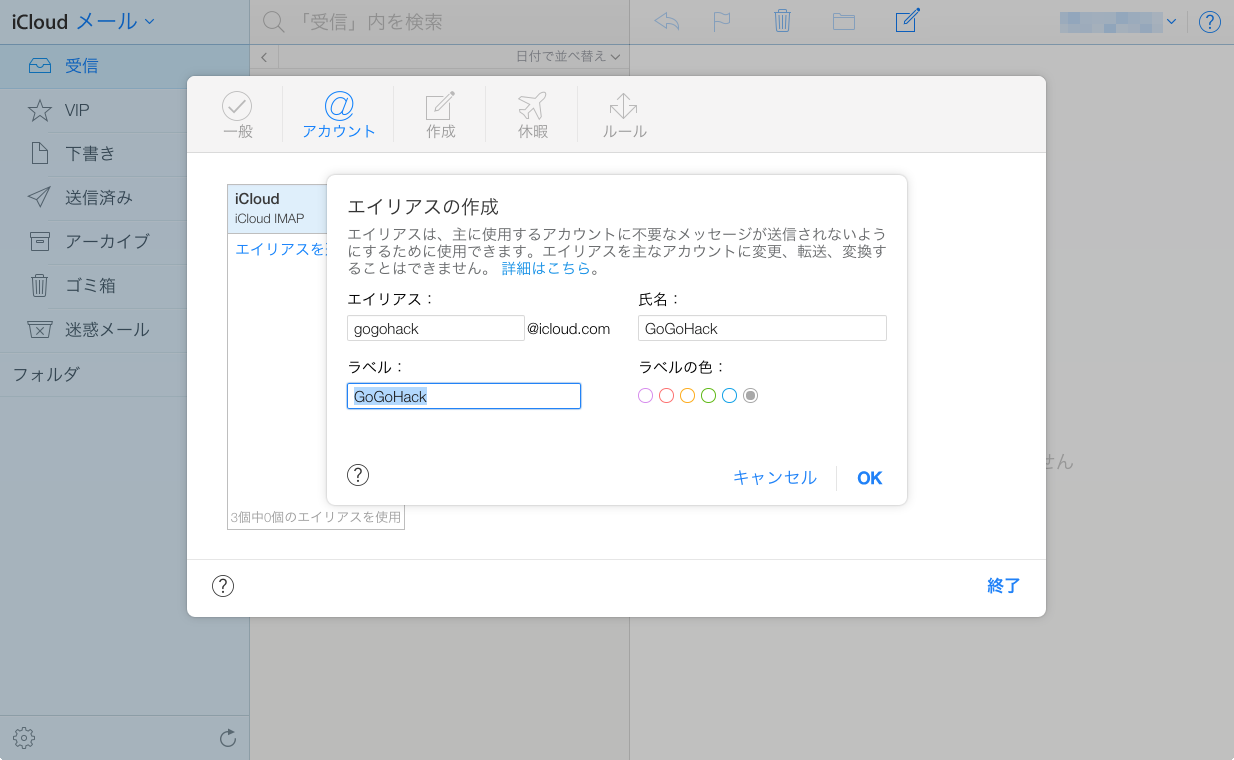Screen dimensions: 1234x760
Task: Confirm the alias with OK
Action: [870, 478]
